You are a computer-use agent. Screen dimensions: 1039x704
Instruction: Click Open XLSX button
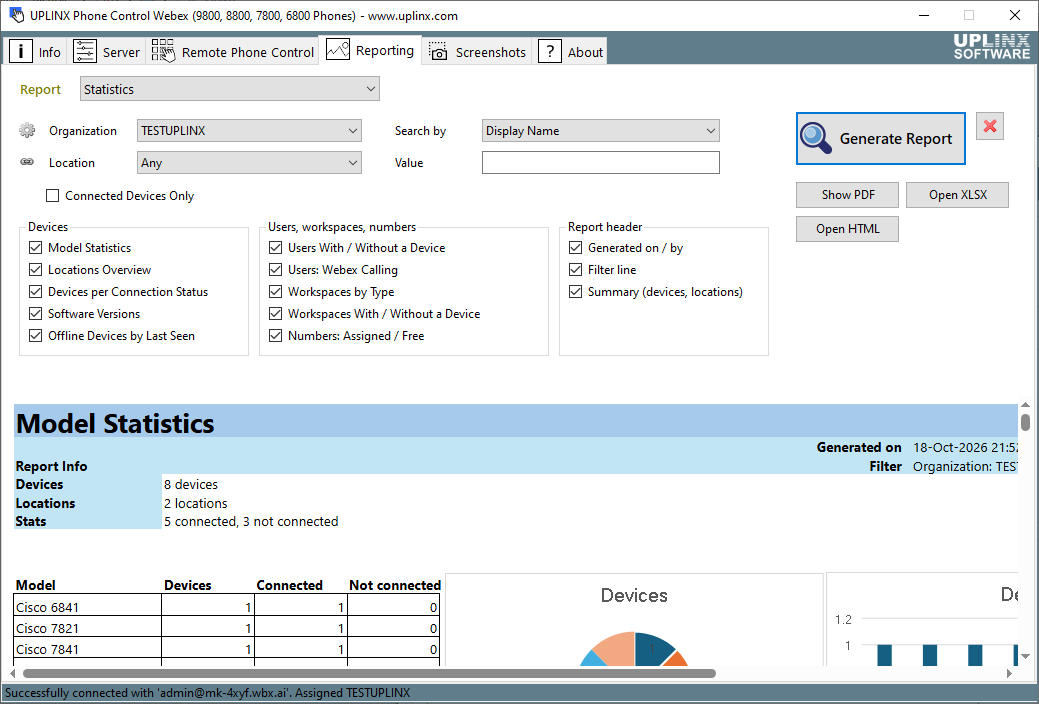(957, 195)
